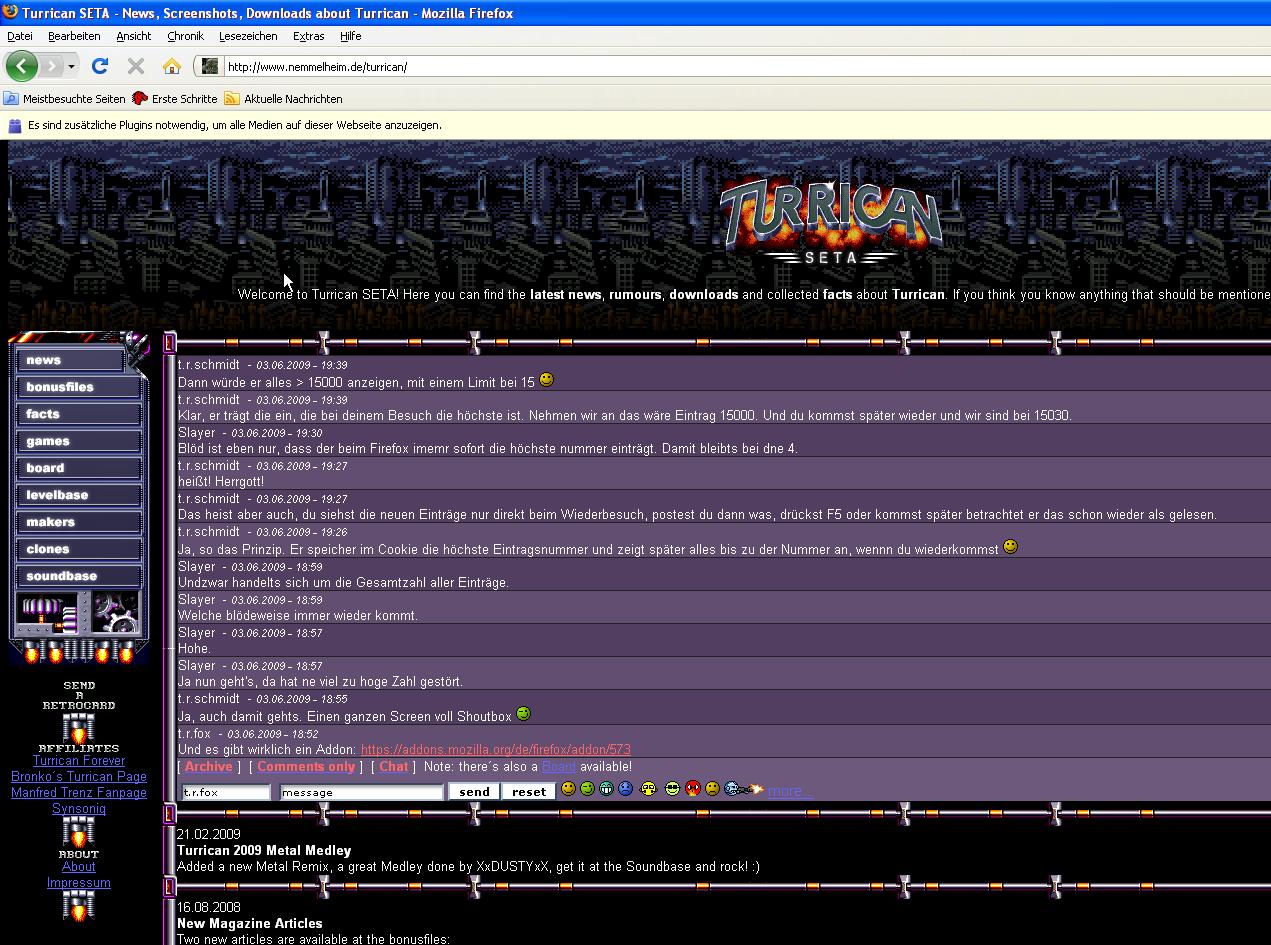The width and height of the screenshot is (1271, 945).
Task: Open the shoutbox Chat link
Action: click(394, 767)
